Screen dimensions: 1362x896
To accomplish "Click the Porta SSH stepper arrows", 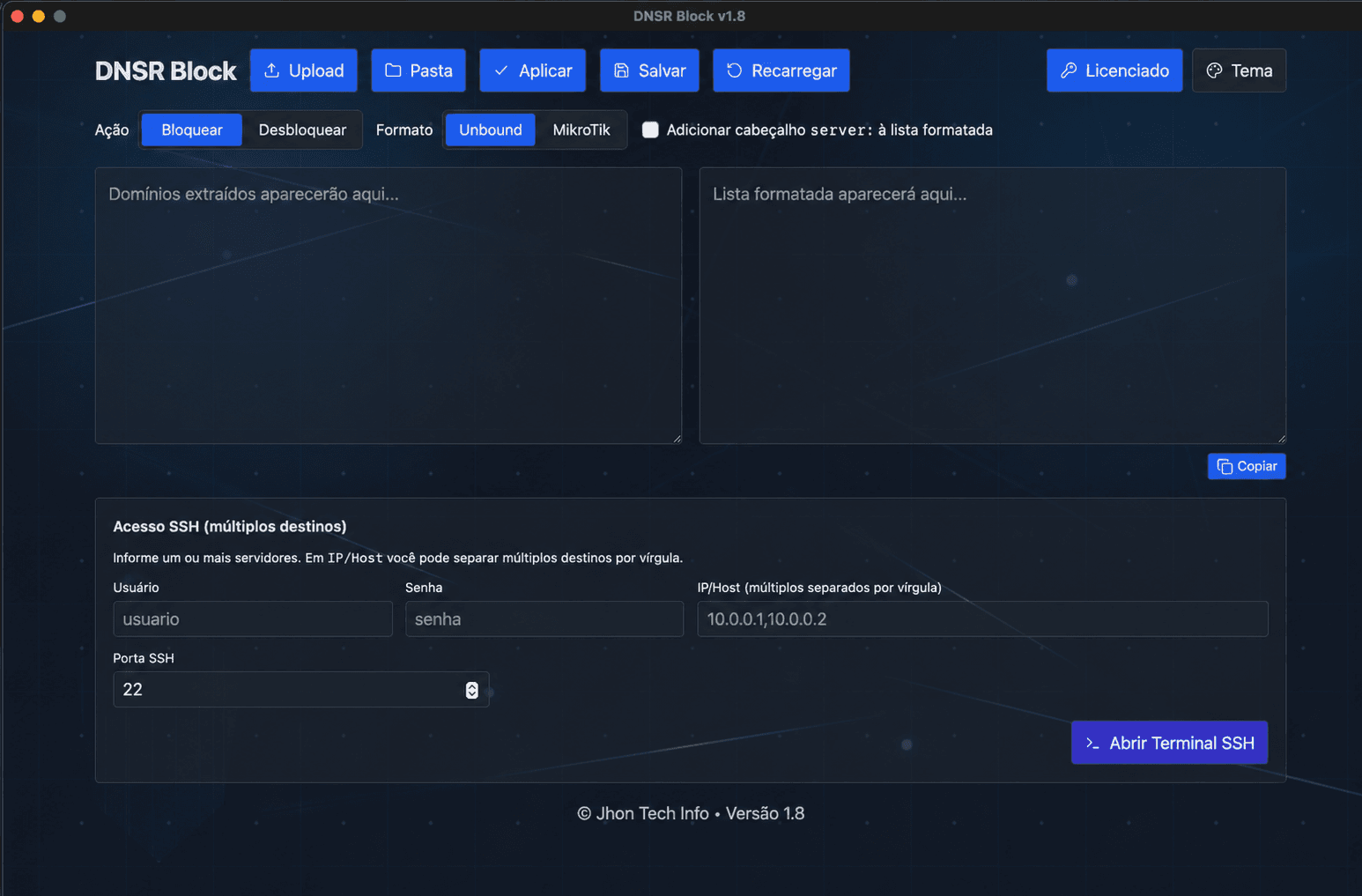I will click(472, 690).
